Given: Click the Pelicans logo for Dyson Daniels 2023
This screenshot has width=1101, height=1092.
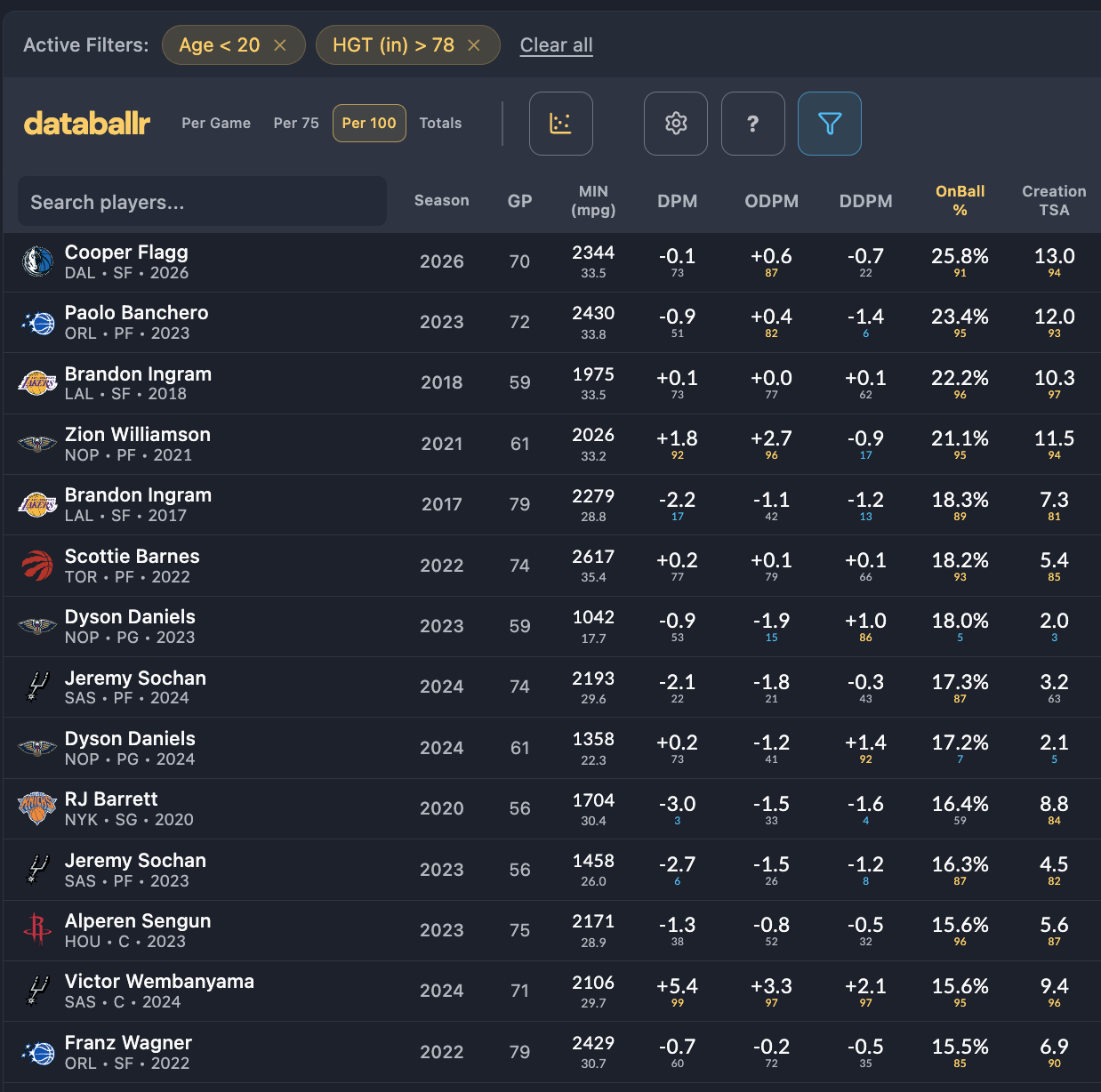Looking at the screenshot, I should tap(37, 626).
